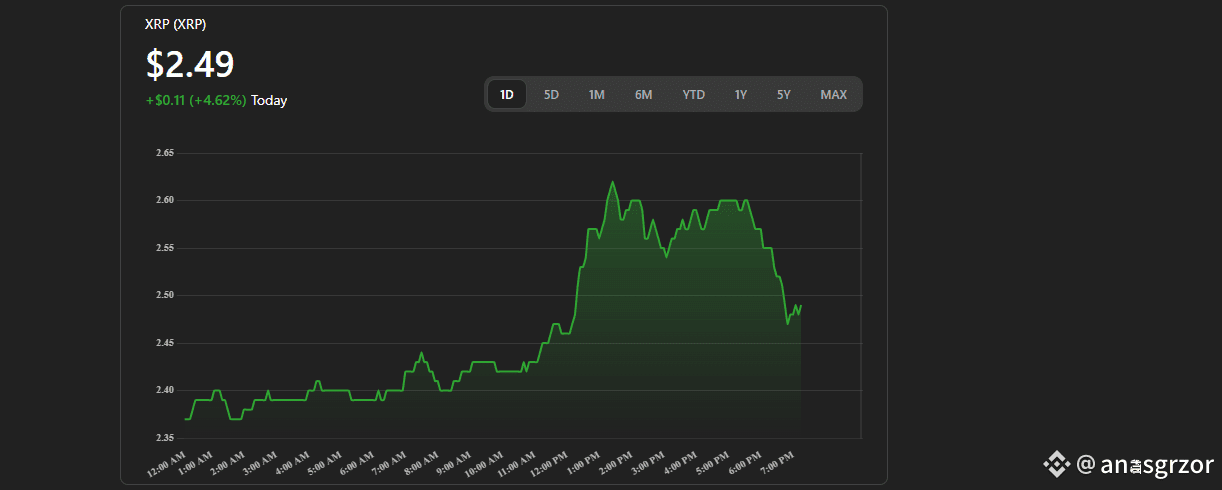Show the 1M price history
Viewport: 1222px width, 490px height.
pyautogui.click(x=596, y=95)
